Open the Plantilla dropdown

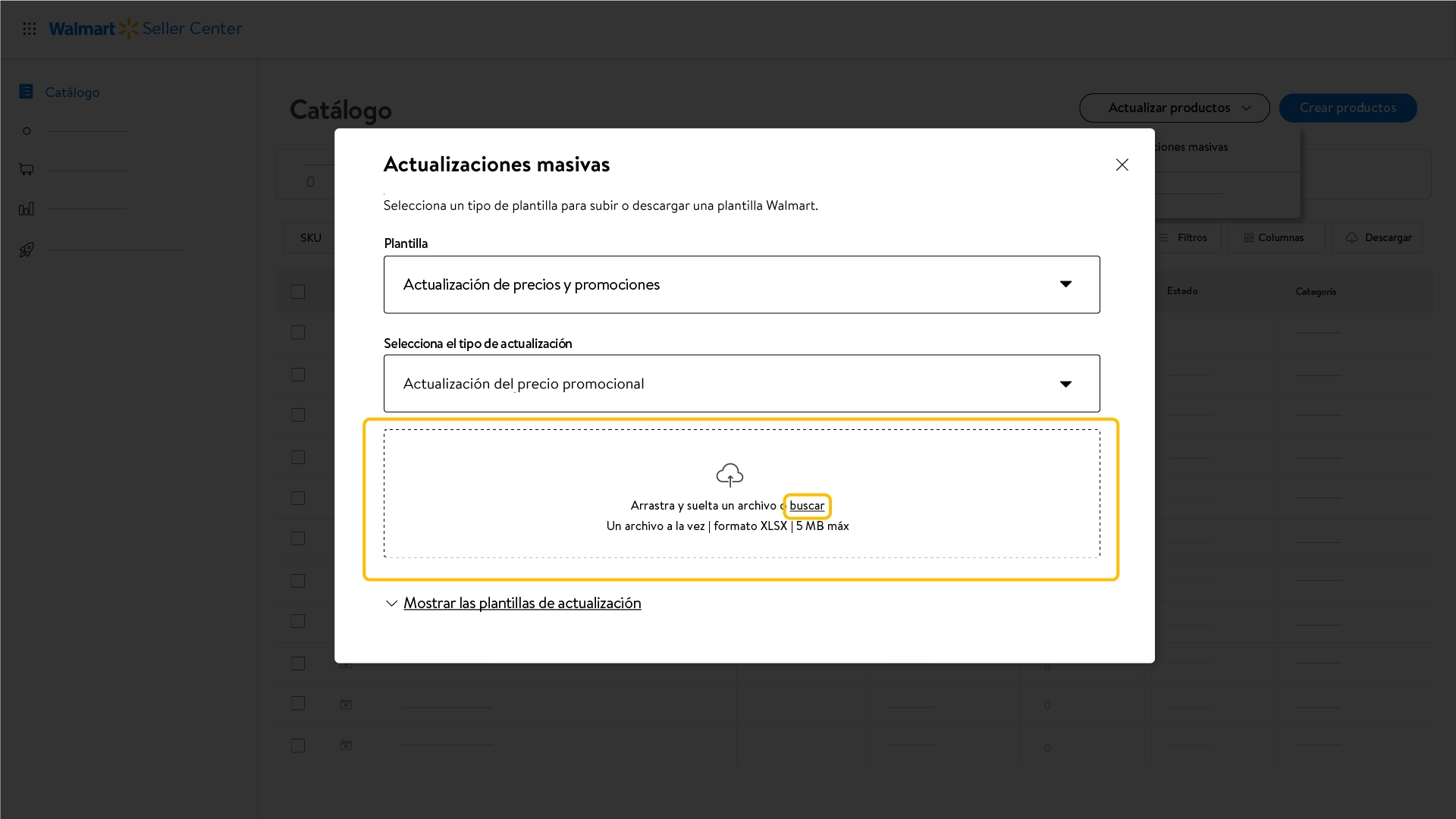pyautogui.click(x=742, y=284)
